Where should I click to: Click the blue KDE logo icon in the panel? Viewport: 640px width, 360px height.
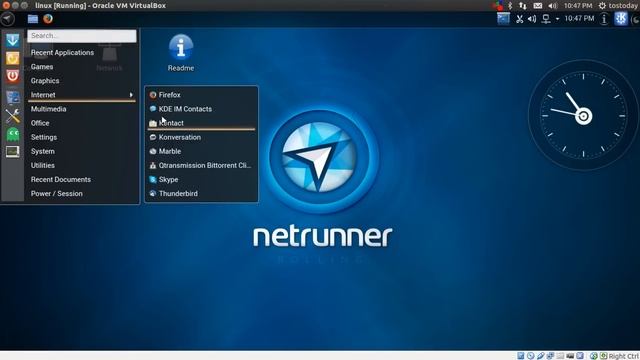[621, 18]
